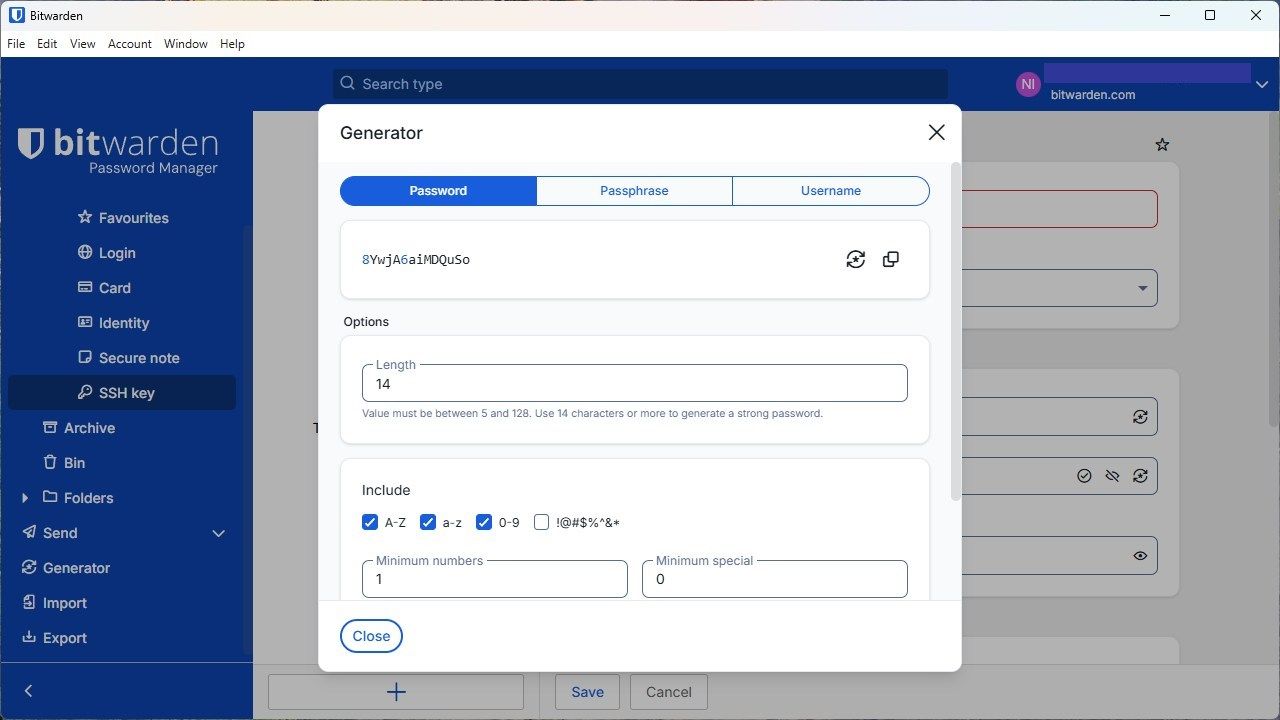Click the Identity icon in the sidebar
The height and width of the screenshot is (720, 1280).
click(x=85, y=322)
